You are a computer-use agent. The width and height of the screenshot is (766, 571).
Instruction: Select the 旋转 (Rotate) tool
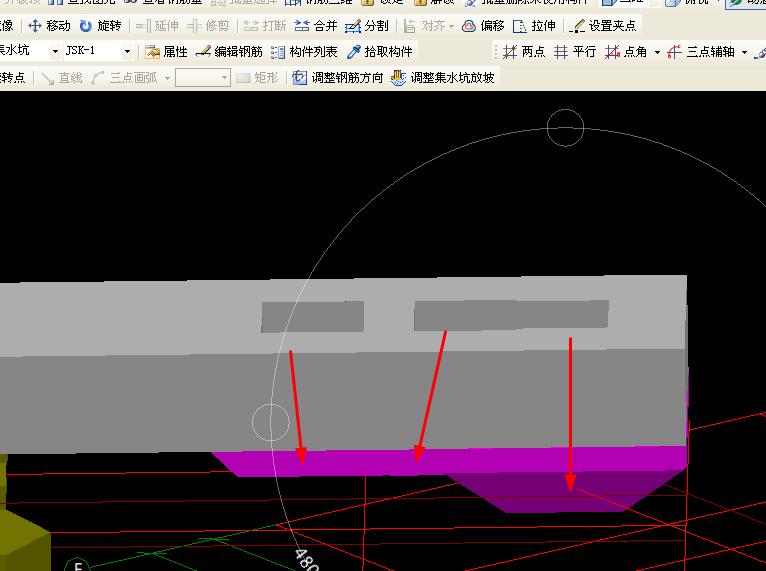100,25
